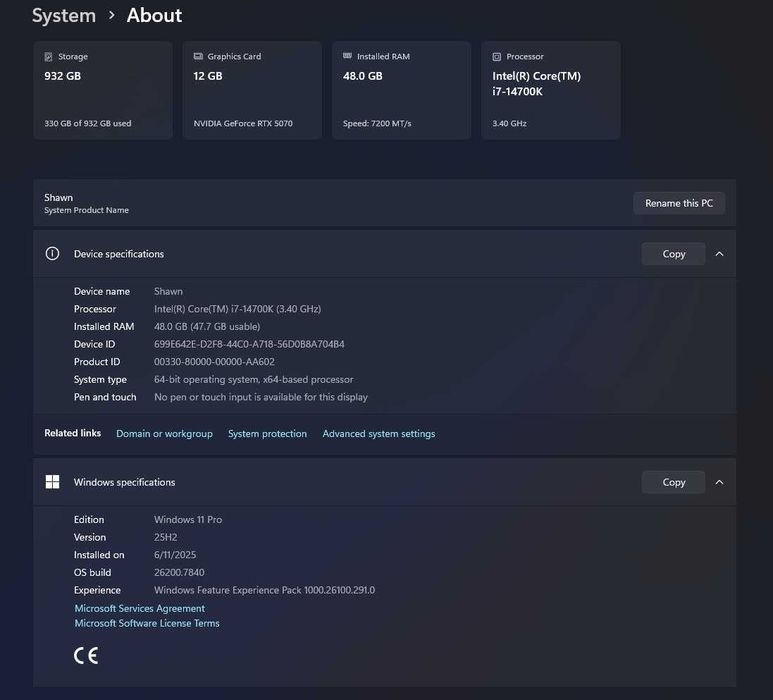Click the 'Experience' label
Image resolution: width=773 pixels, height=700 pixels.
coord(97,590)
